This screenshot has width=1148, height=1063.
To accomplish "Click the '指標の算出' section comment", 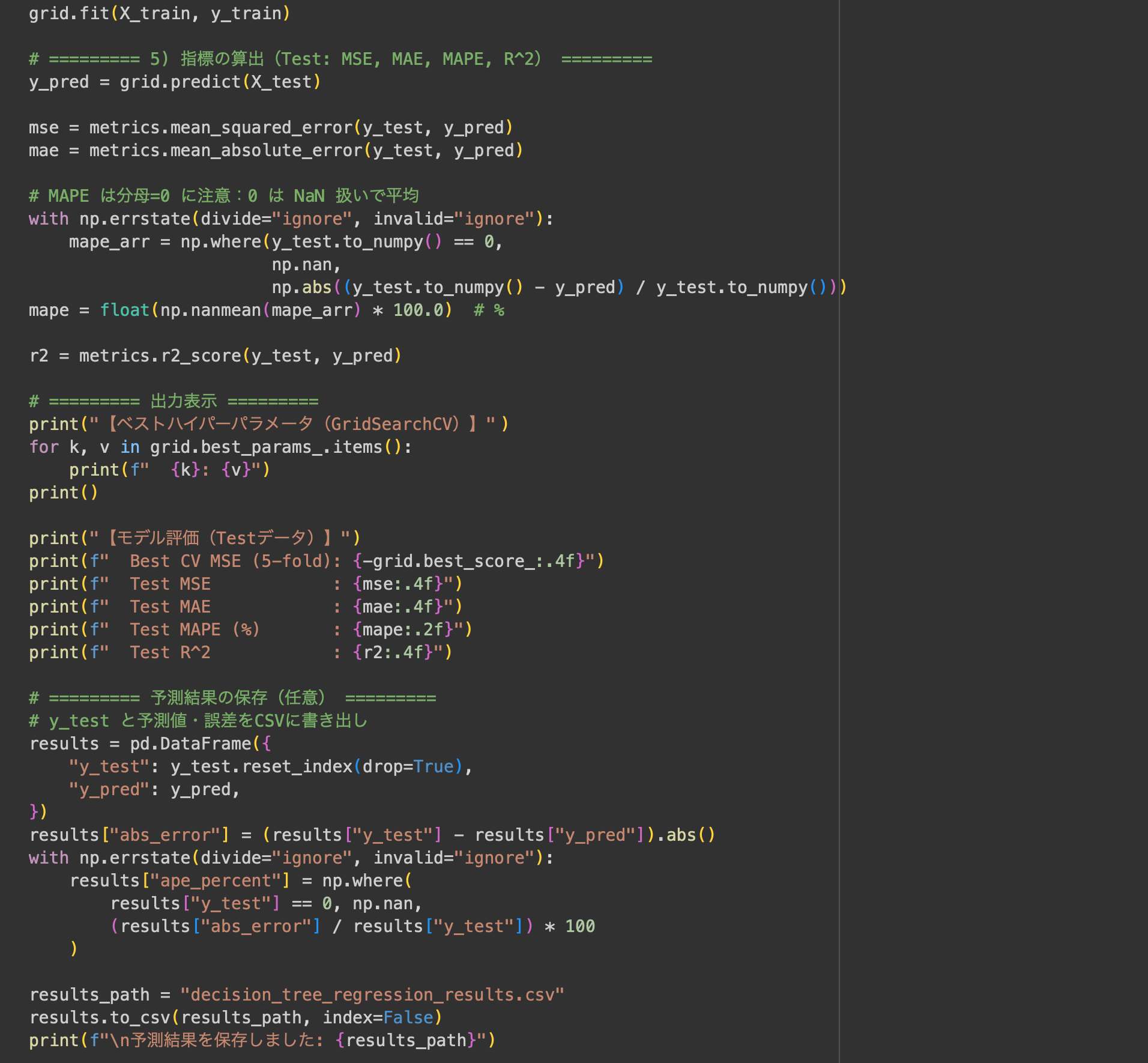I will coord(340,59).
